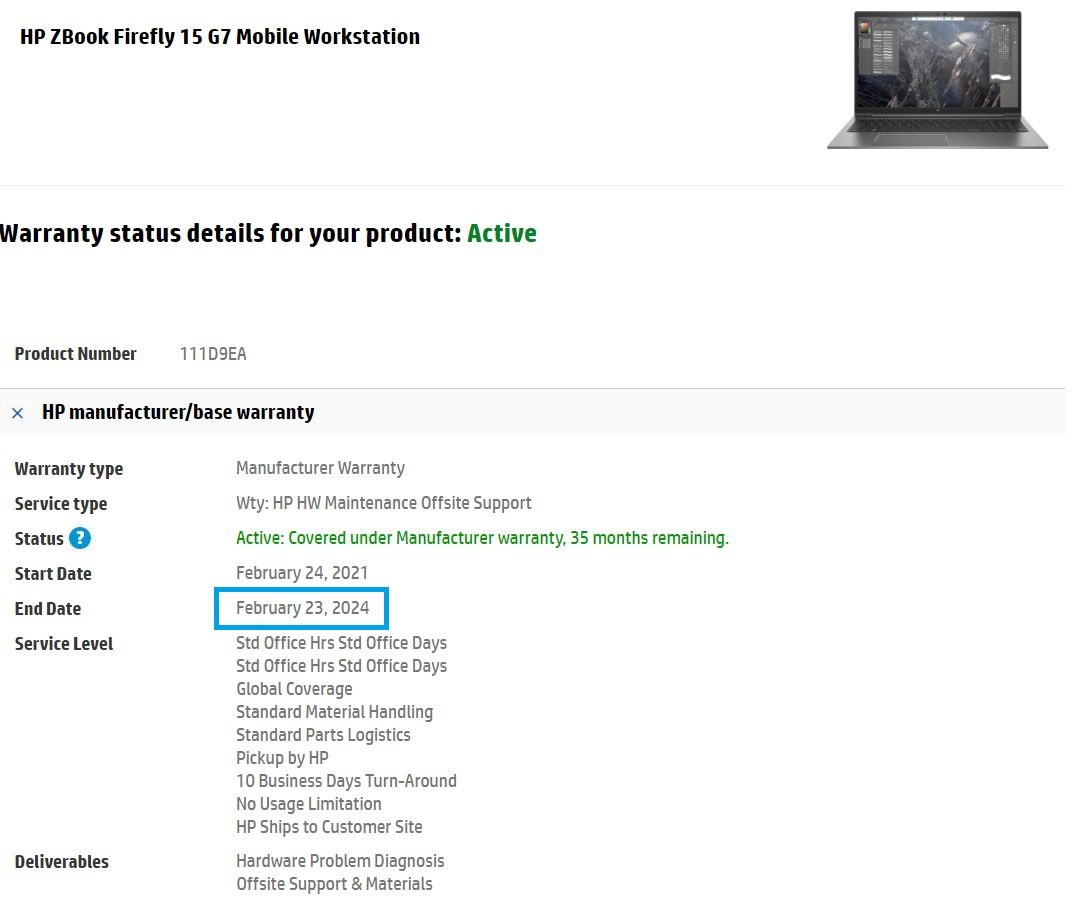The width and height of the screenshot is (1086, 918).
Task: Select the start date February 24, 2021
Action: pos(301,573)
